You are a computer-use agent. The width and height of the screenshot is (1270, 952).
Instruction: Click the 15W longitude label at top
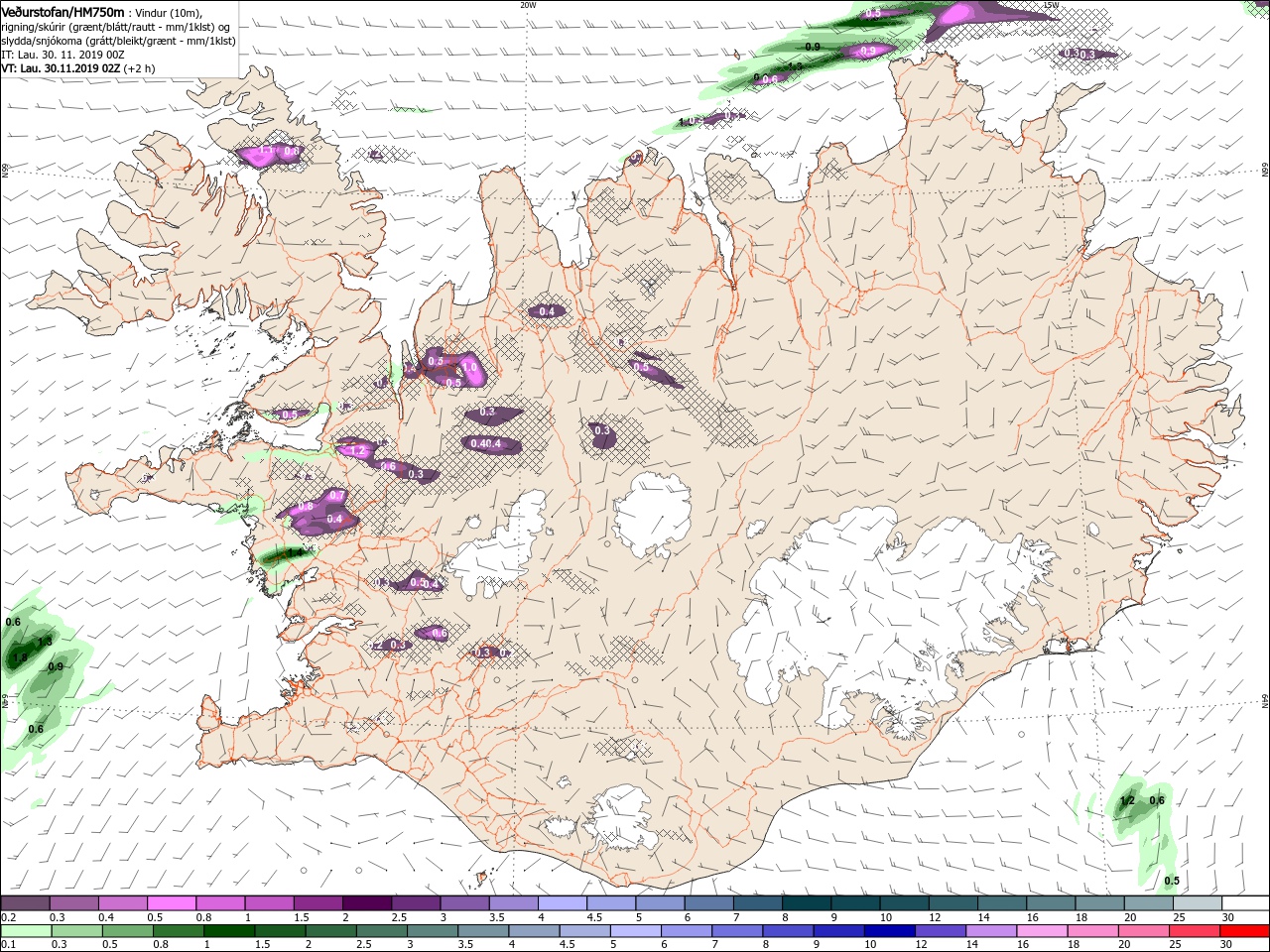(x=1051, y=5)
